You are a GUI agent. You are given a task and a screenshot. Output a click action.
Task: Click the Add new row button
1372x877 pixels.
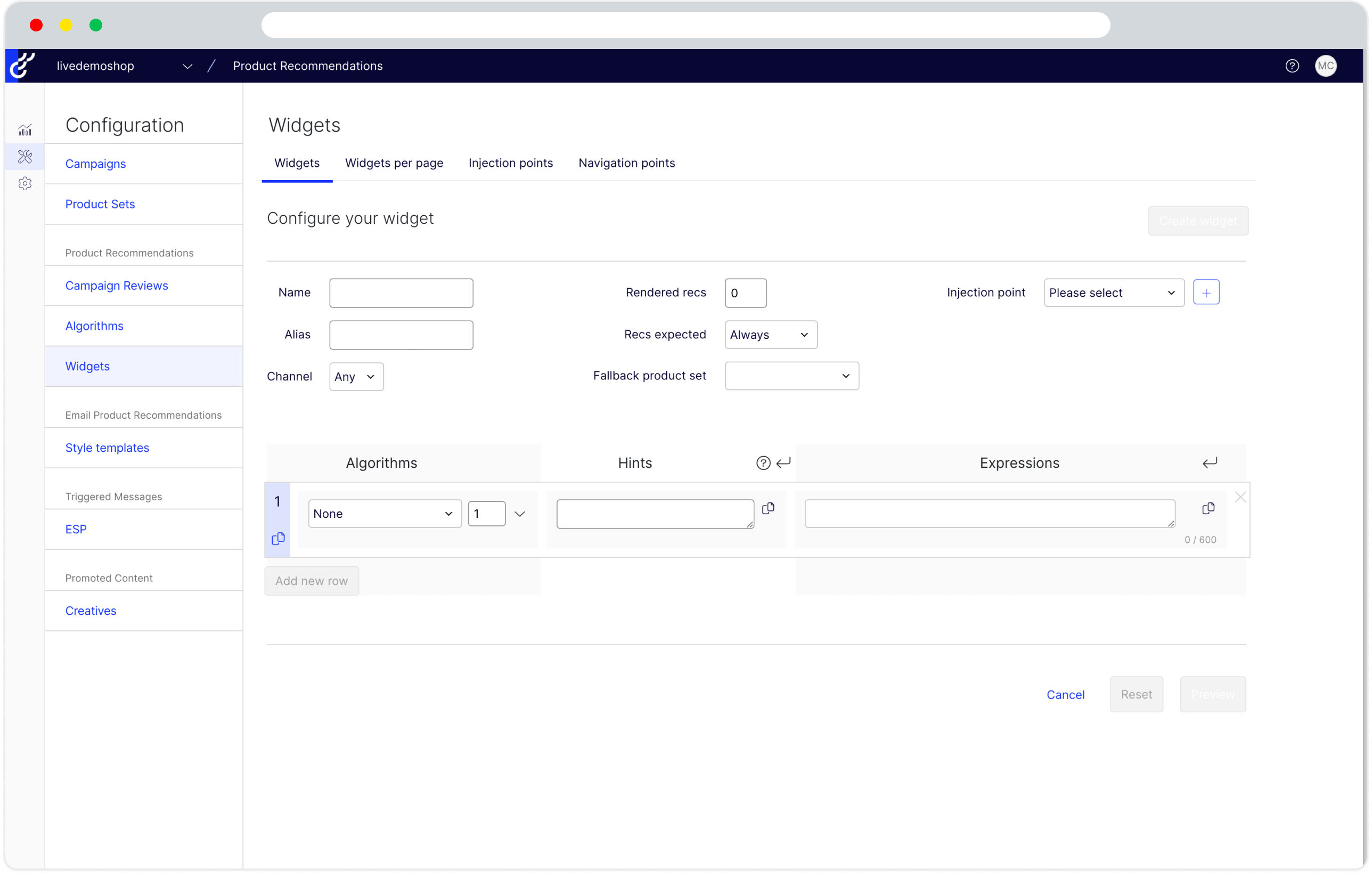tap(312, 581)
